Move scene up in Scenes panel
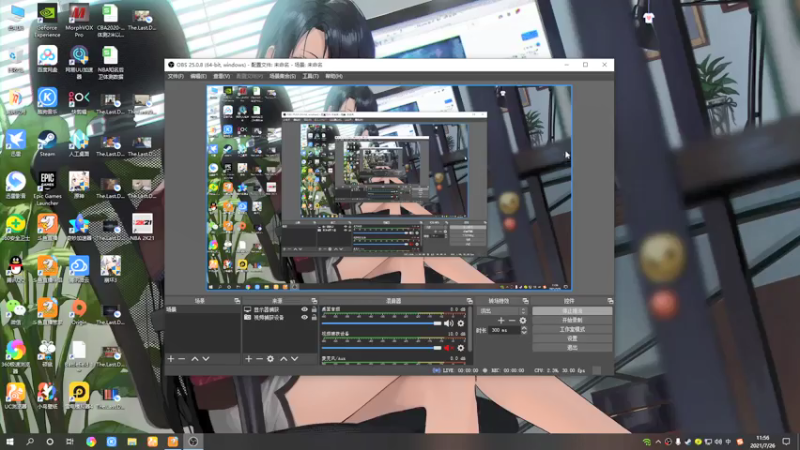800x450 pixels. click(x=194, y=359)
